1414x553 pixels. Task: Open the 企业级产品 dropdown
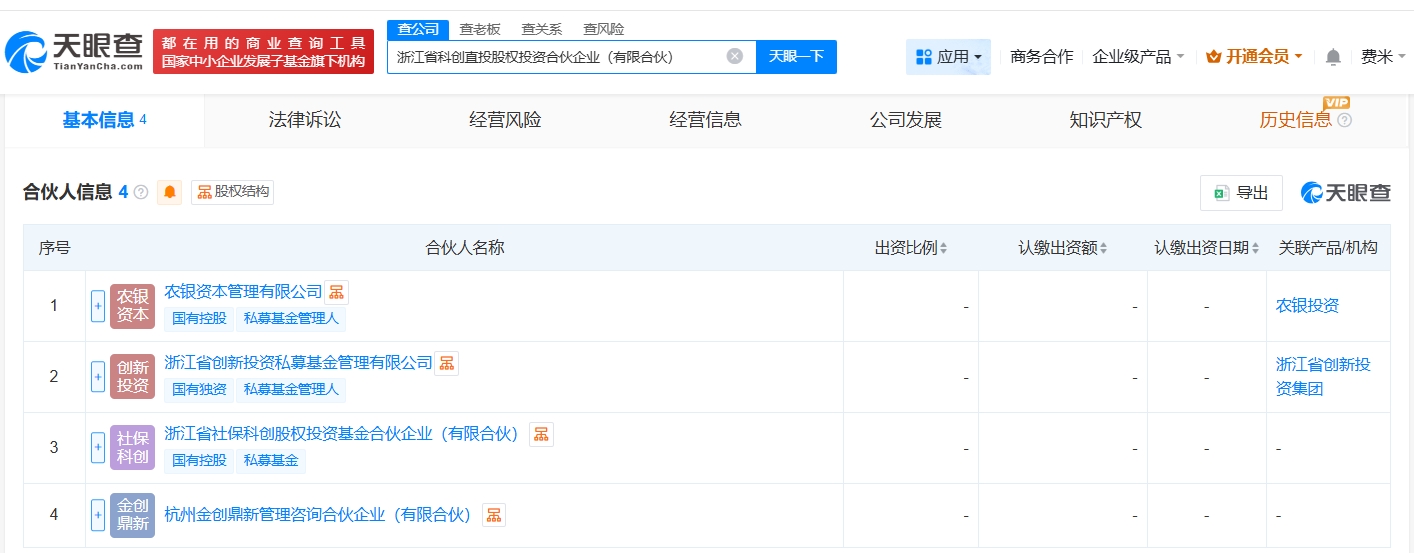coord(1138,57)
